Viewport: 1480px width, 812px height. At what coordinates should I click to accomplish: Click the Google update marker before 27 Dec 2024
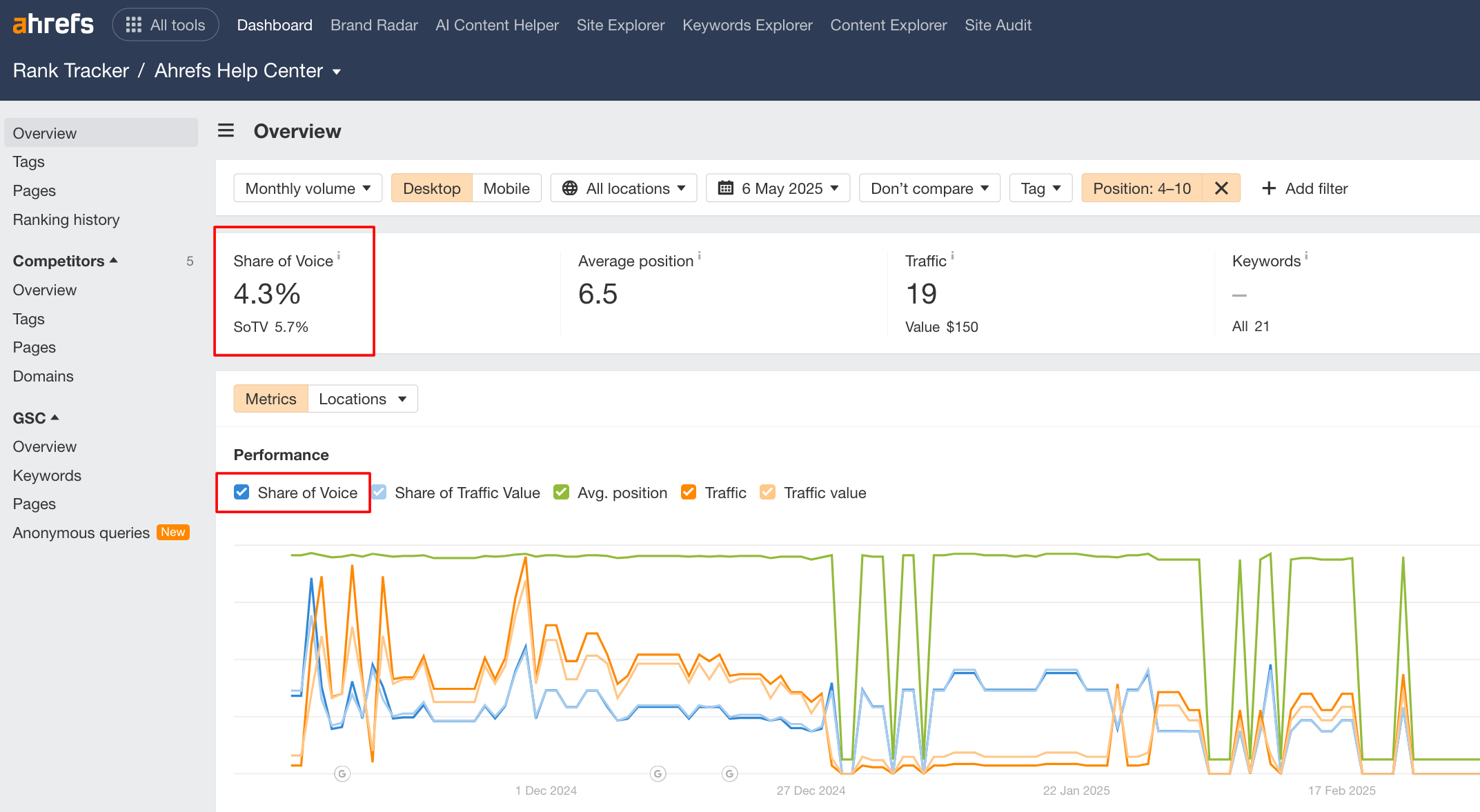coord(730,774)
